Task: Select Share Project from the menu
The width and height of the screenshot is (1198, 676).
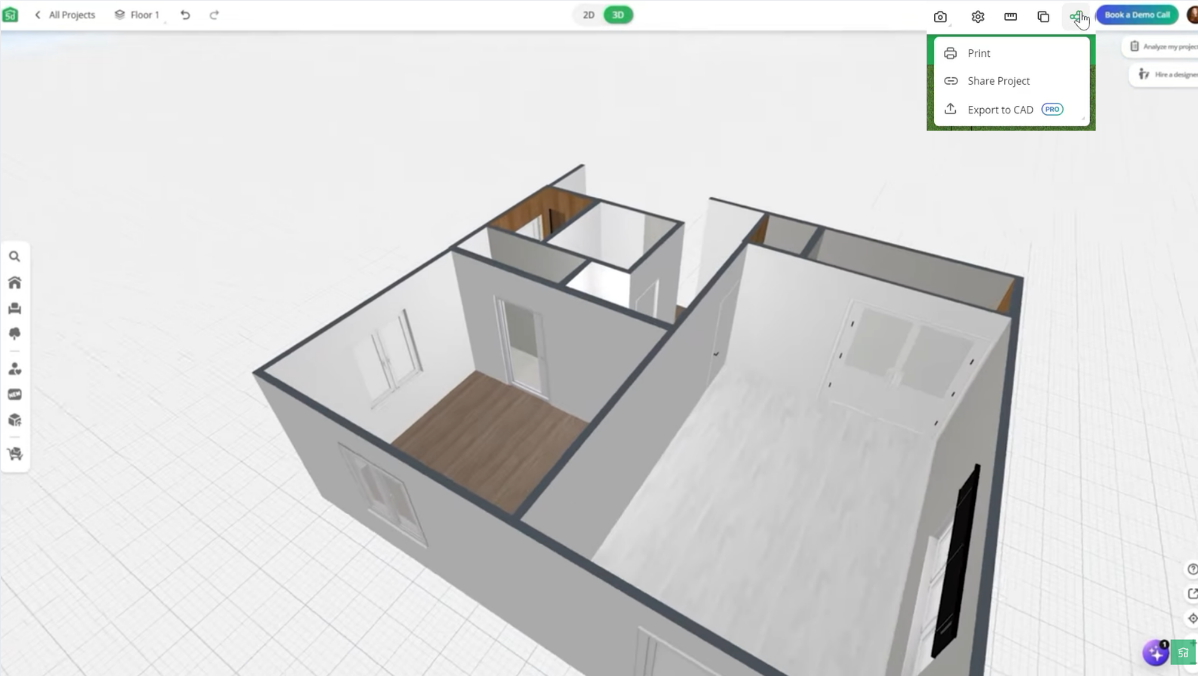Action: pos(998,81)
